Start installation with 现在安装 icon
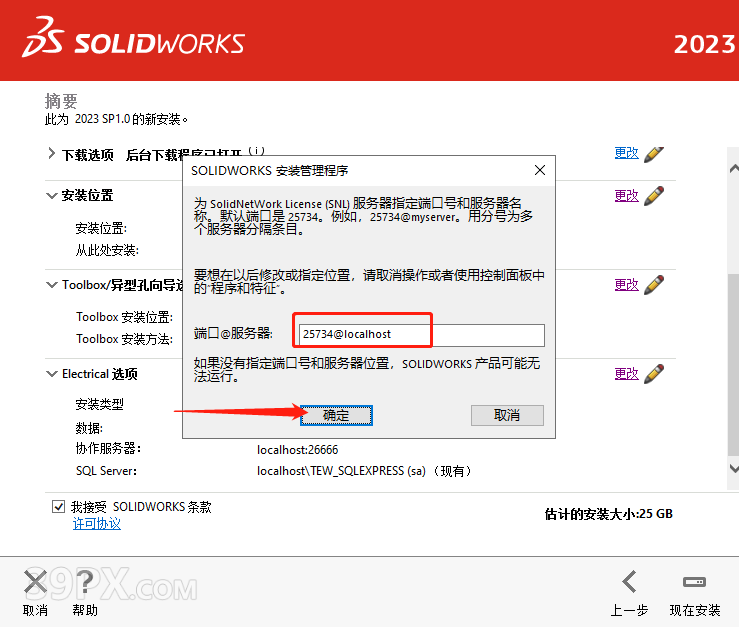 pyautogui.click(x=694, y=582)
